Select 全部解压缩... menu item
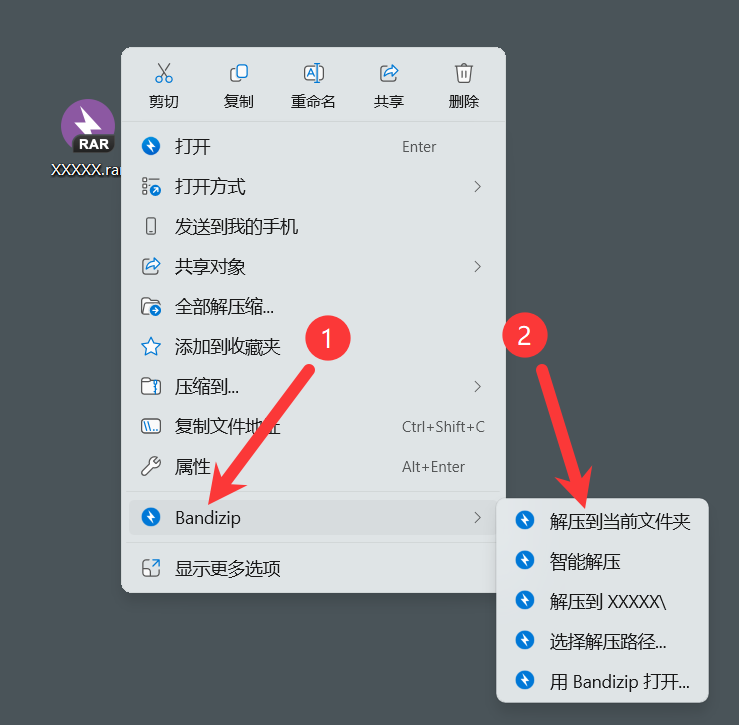739x725 pixels. pos(312,307)
